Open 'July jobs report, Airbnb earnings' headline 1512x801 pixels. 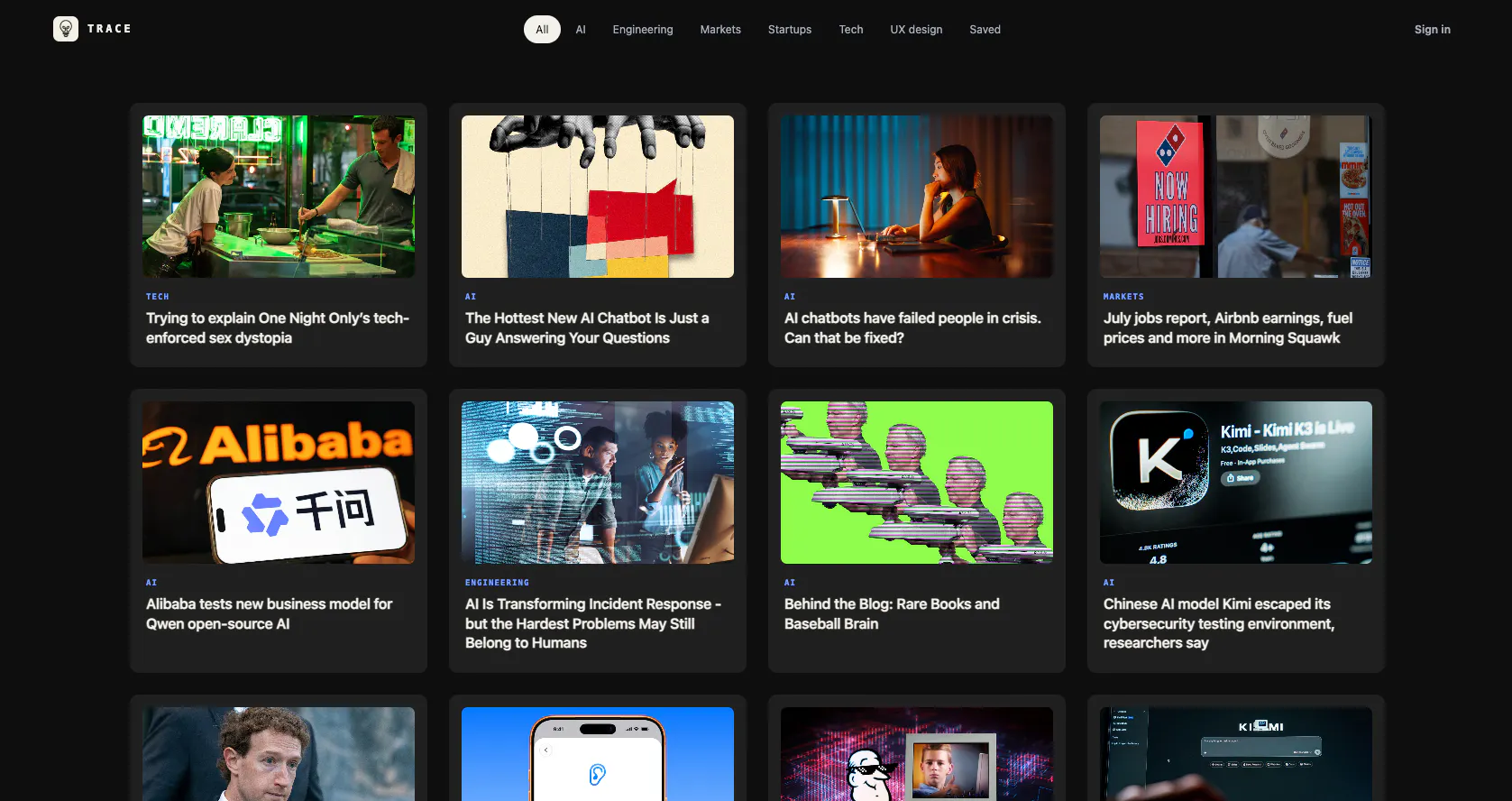pos(1228,328)
